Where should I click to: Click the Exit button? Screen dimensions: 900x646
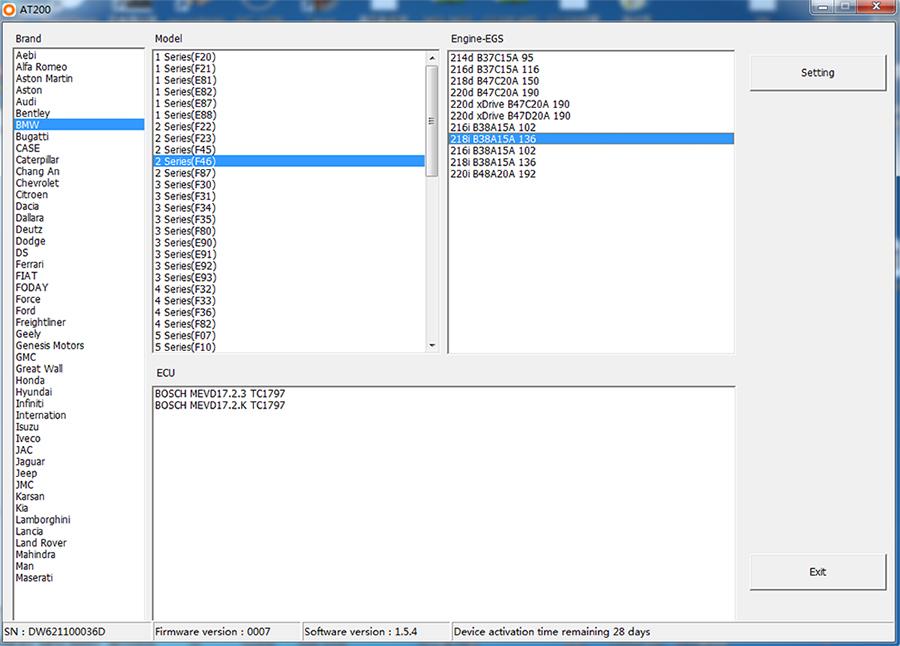pyautogui.click(x=818, y=571)
